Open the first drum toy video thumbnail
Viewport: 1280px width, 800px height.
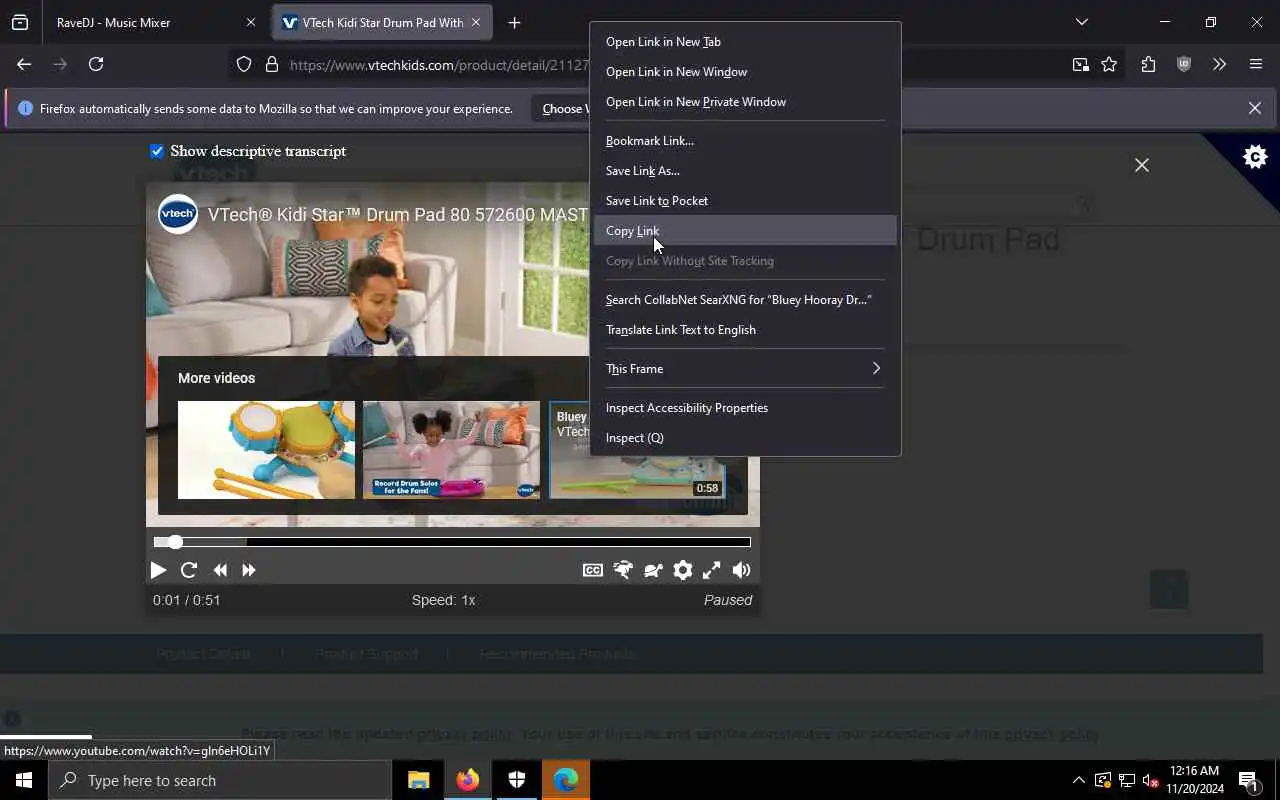point(266,450)
